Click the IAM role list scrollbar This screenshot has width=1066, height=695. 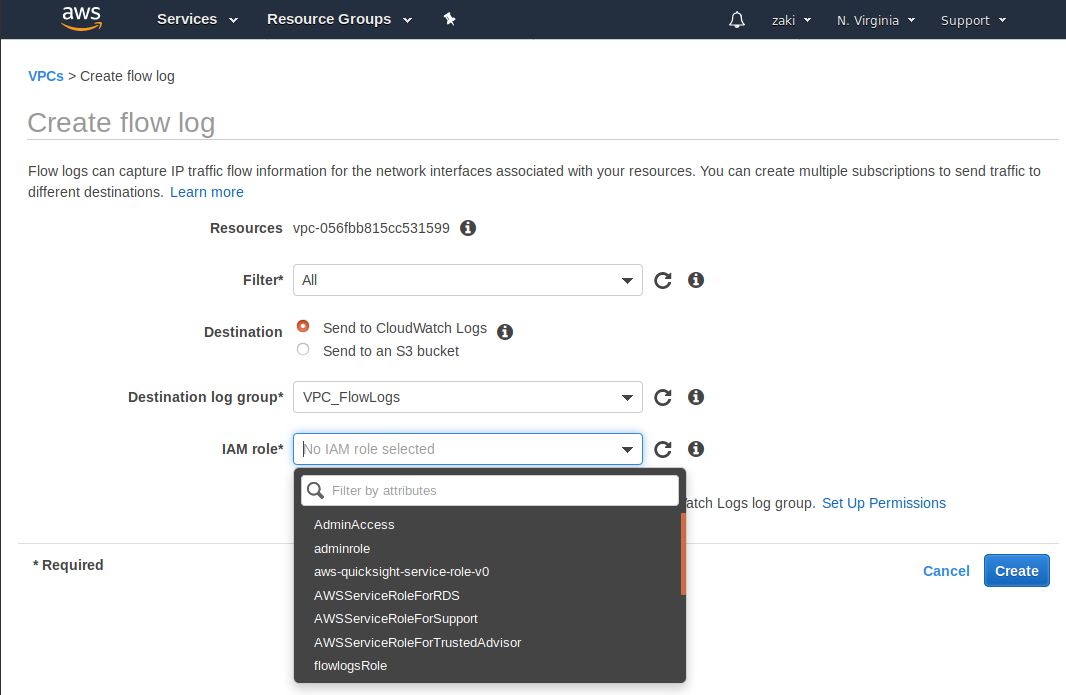(683, 554)
